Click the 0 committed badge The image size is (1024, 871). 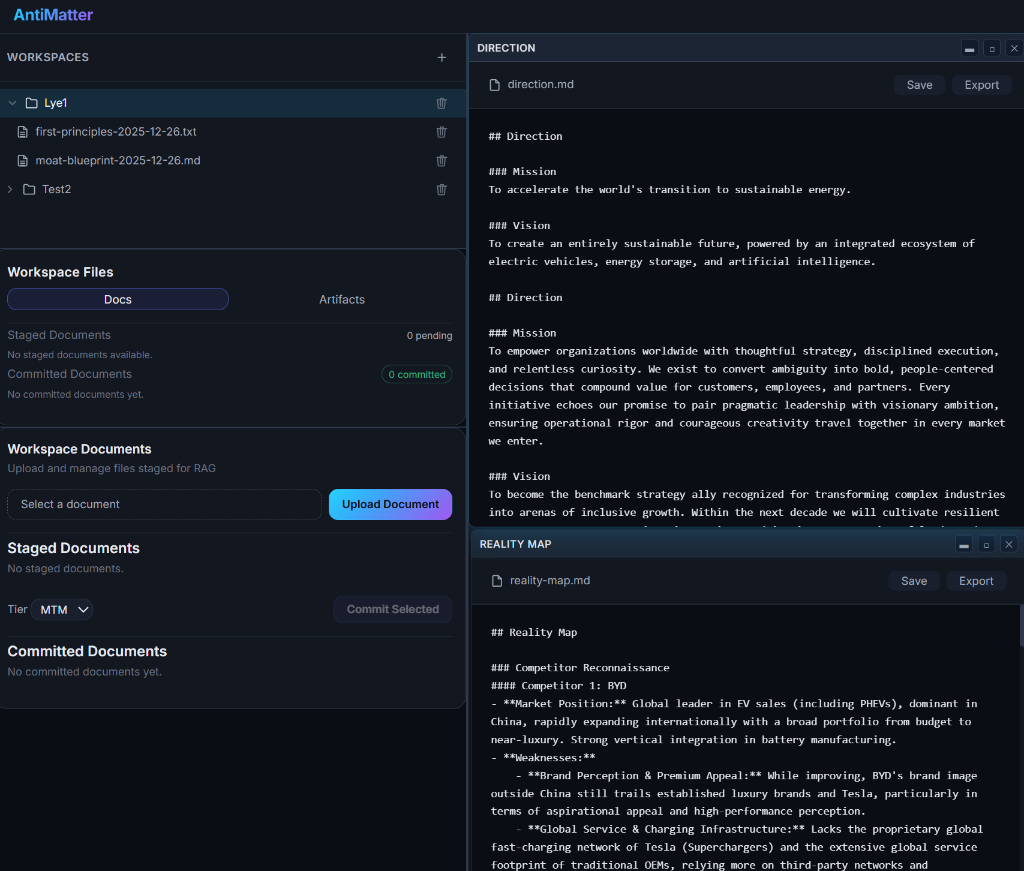coord(416,374)
